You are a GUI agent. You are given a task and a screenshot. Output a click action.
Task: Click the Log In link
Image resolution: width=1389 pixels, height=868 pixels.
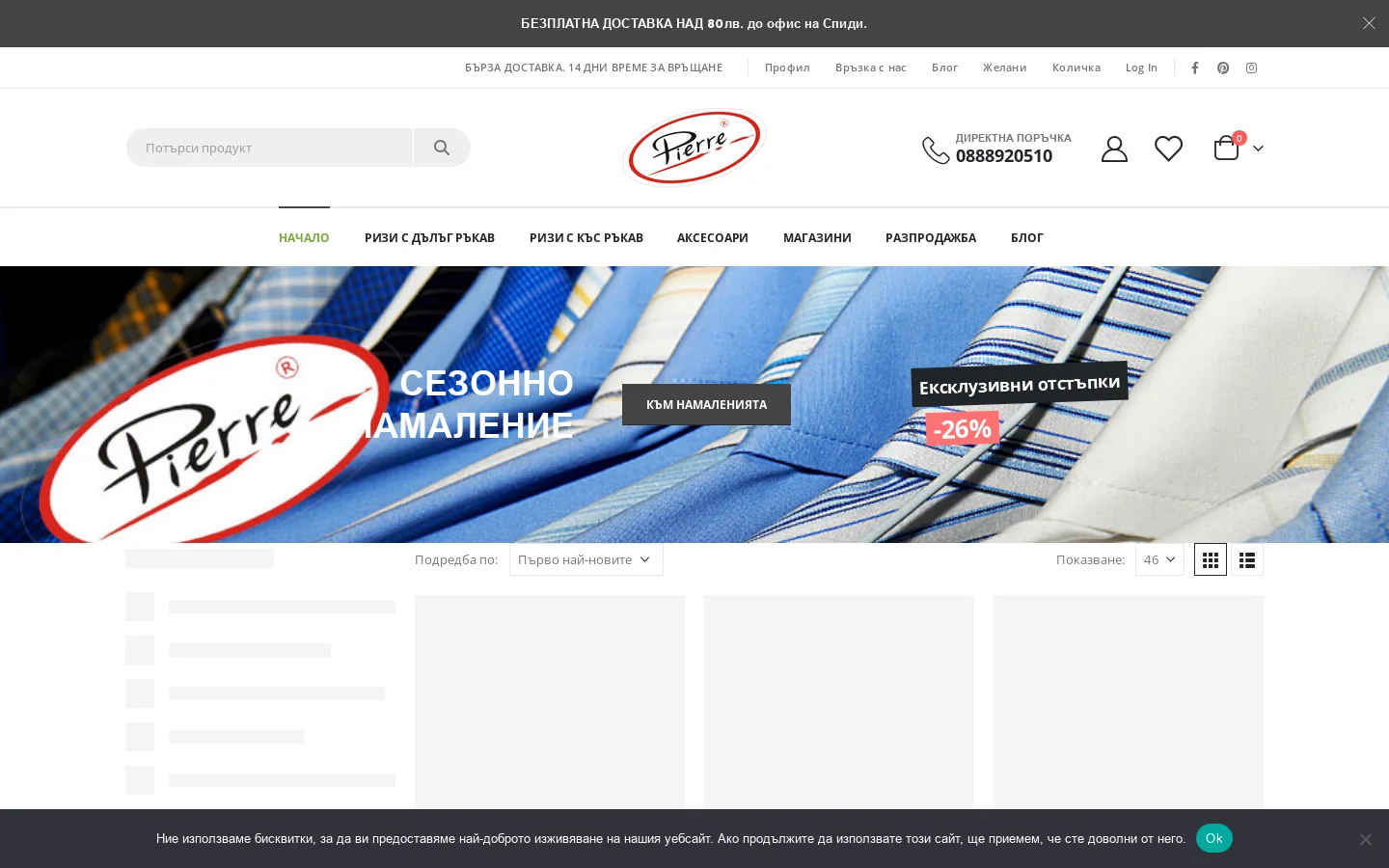pos(1141,68)
